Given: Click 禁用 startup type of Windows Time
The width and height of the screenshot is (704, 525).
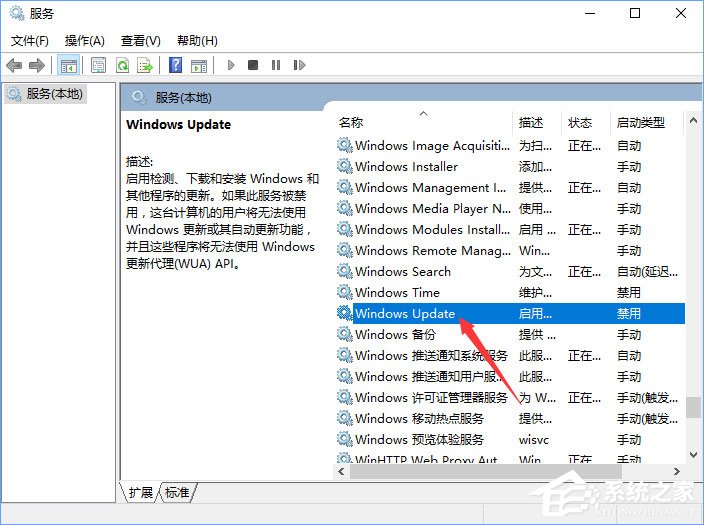Looking at the screenshot, I should [x=629, y=292].
